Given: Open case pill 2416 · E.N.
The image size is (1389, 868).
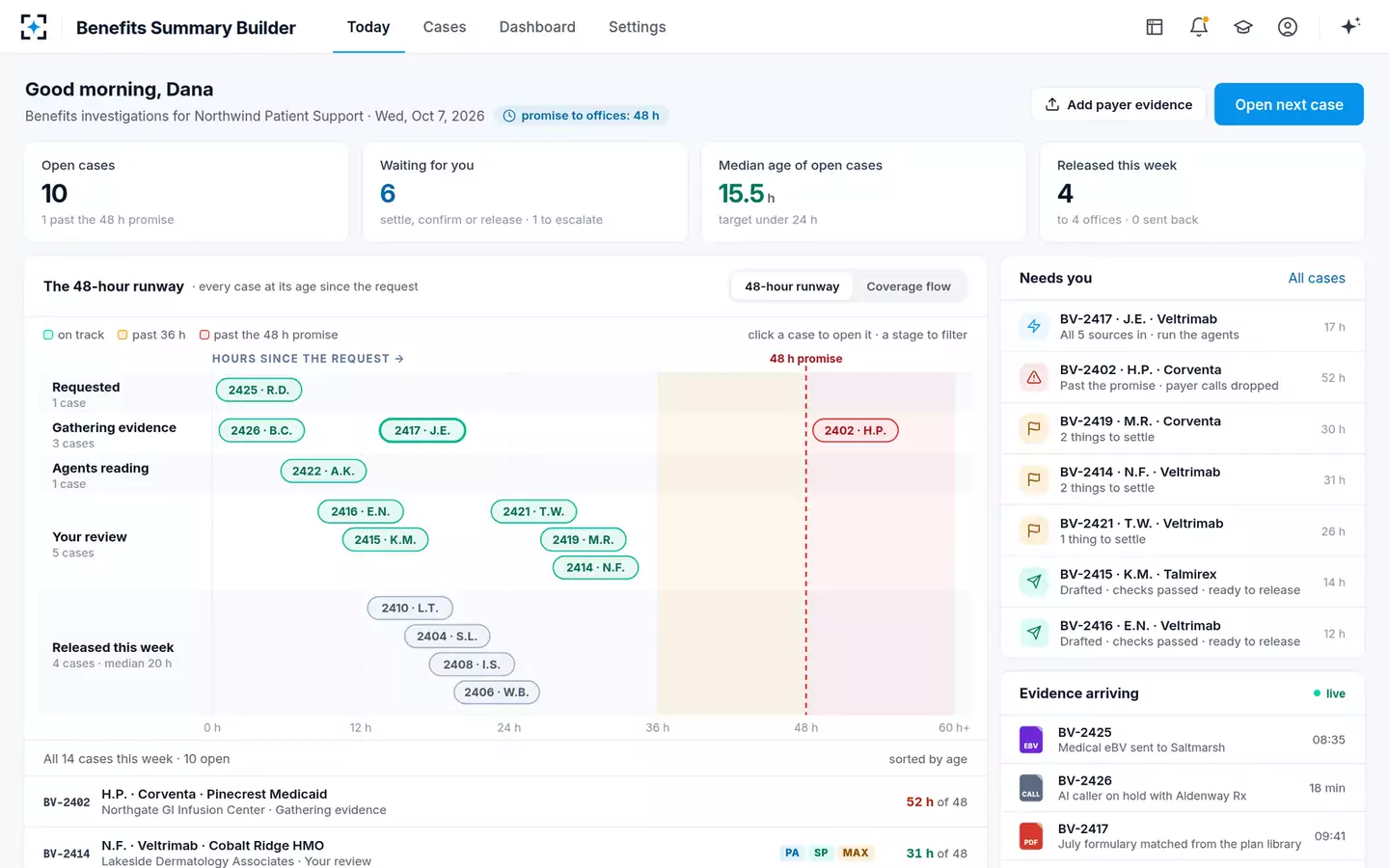Looking at the screenshot, I should tap(361, 511).
